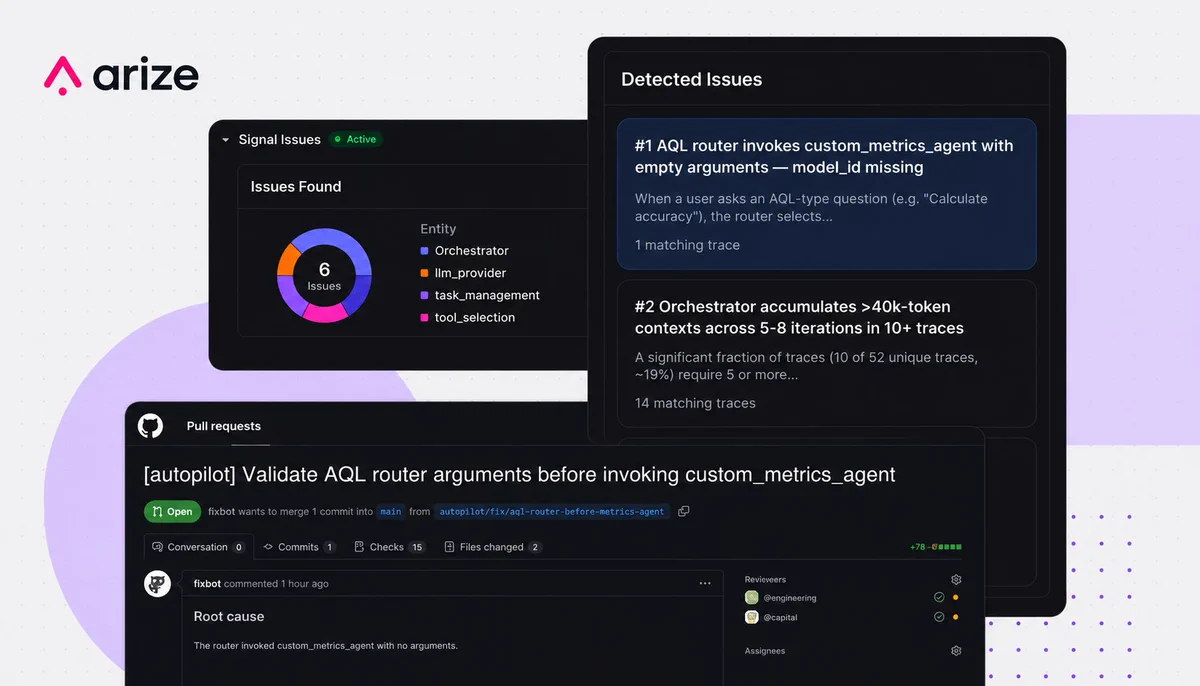The height and width of the screenshot is (686, 1200).
Task: Click the @capital reviewer avatar
Action: [x=752, y=617]
